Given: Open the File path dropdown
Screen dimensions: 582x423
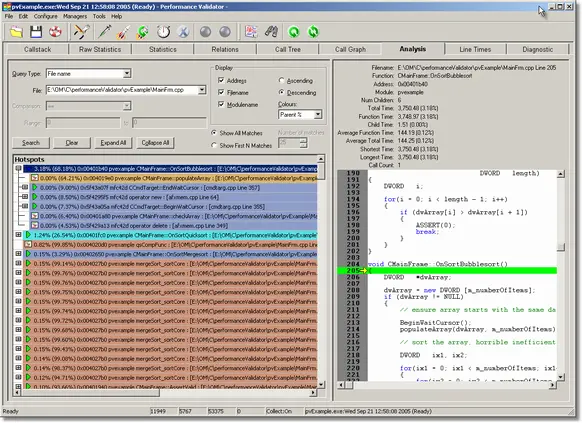Looking at the screenshot, I should click(202, 90).
